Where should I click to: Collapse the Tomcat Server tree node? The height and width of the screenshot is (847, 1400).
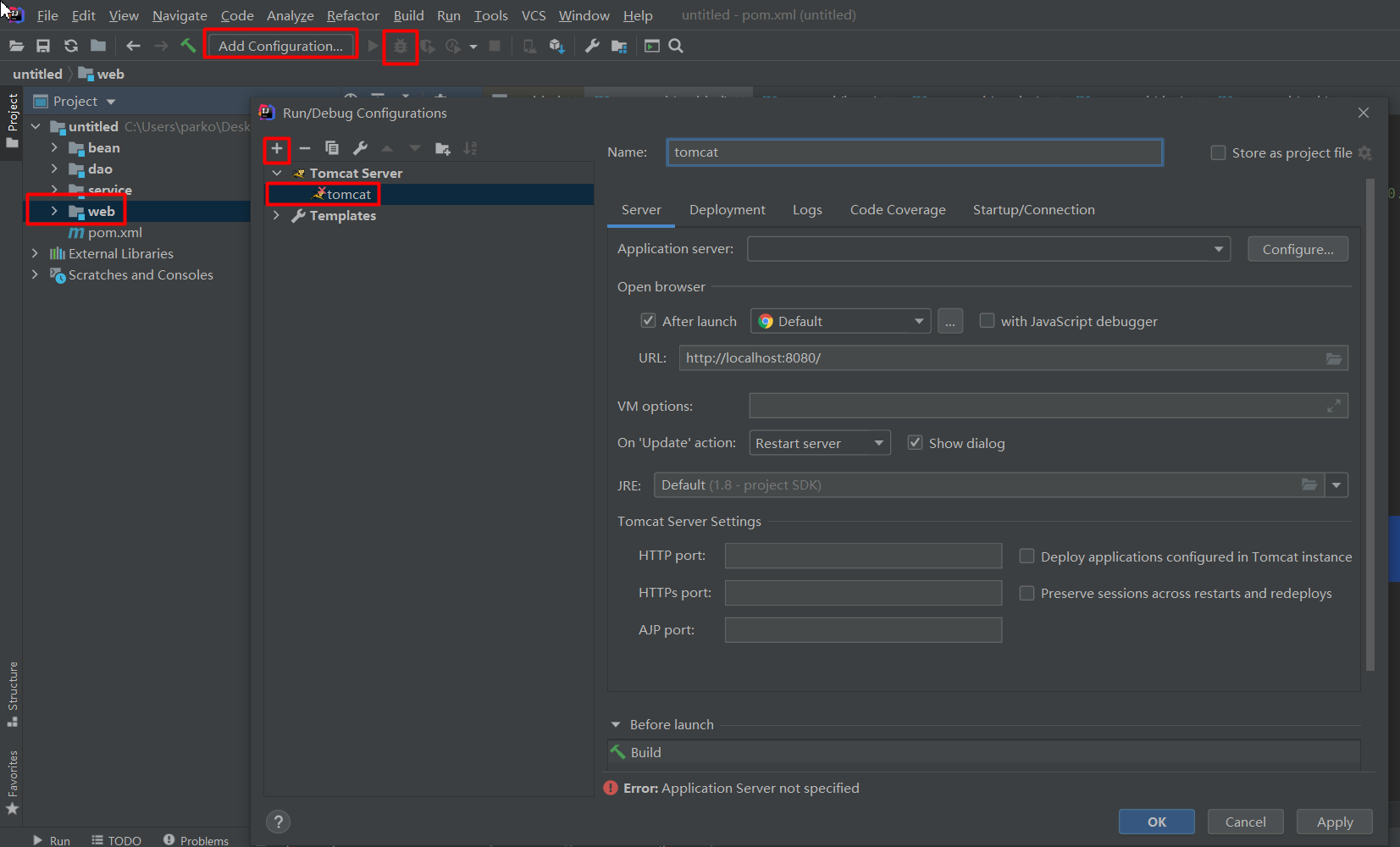click(x=277, y=173)
